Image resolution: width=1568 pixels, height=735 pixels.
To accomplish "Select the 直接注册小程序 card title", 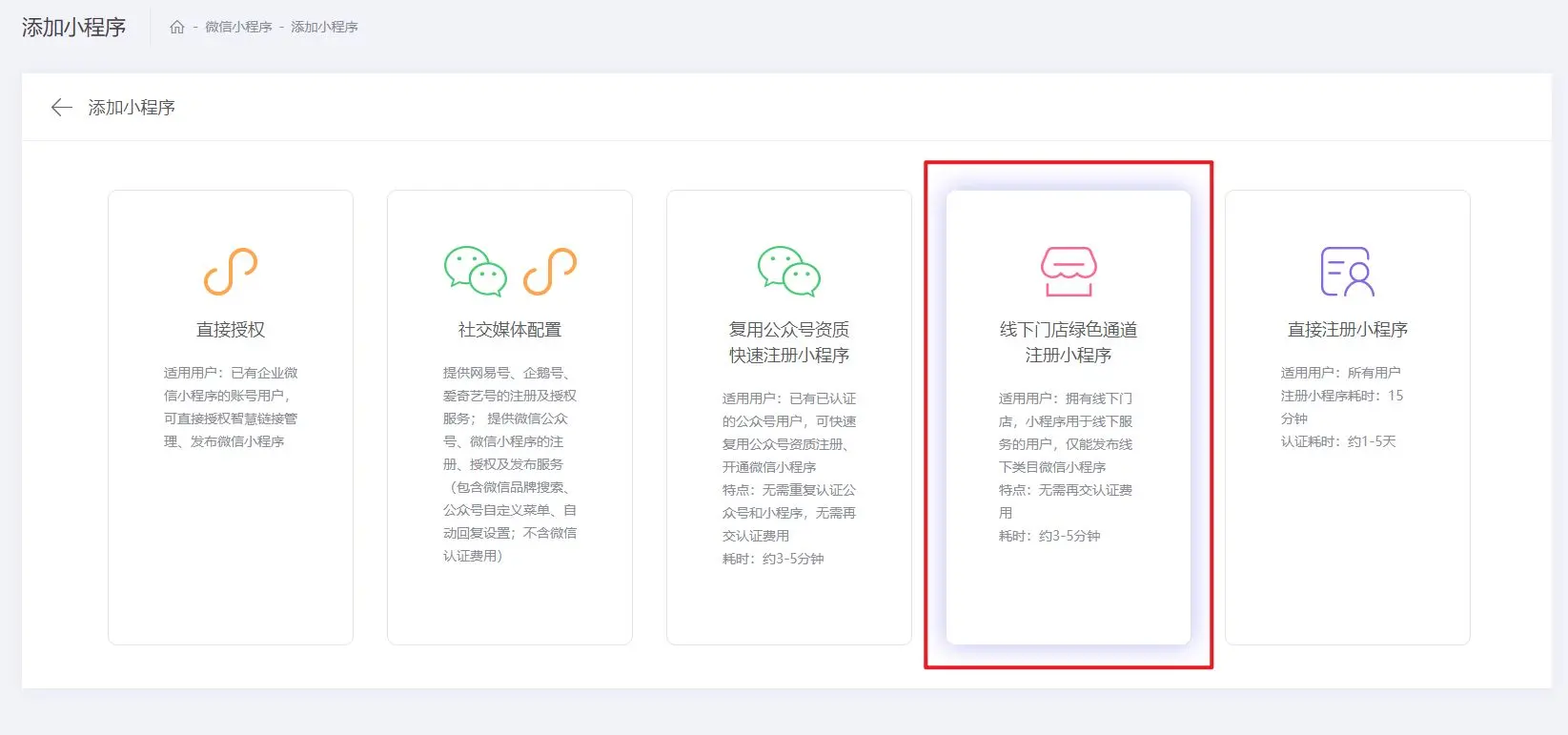I will tap(1347, 330).
